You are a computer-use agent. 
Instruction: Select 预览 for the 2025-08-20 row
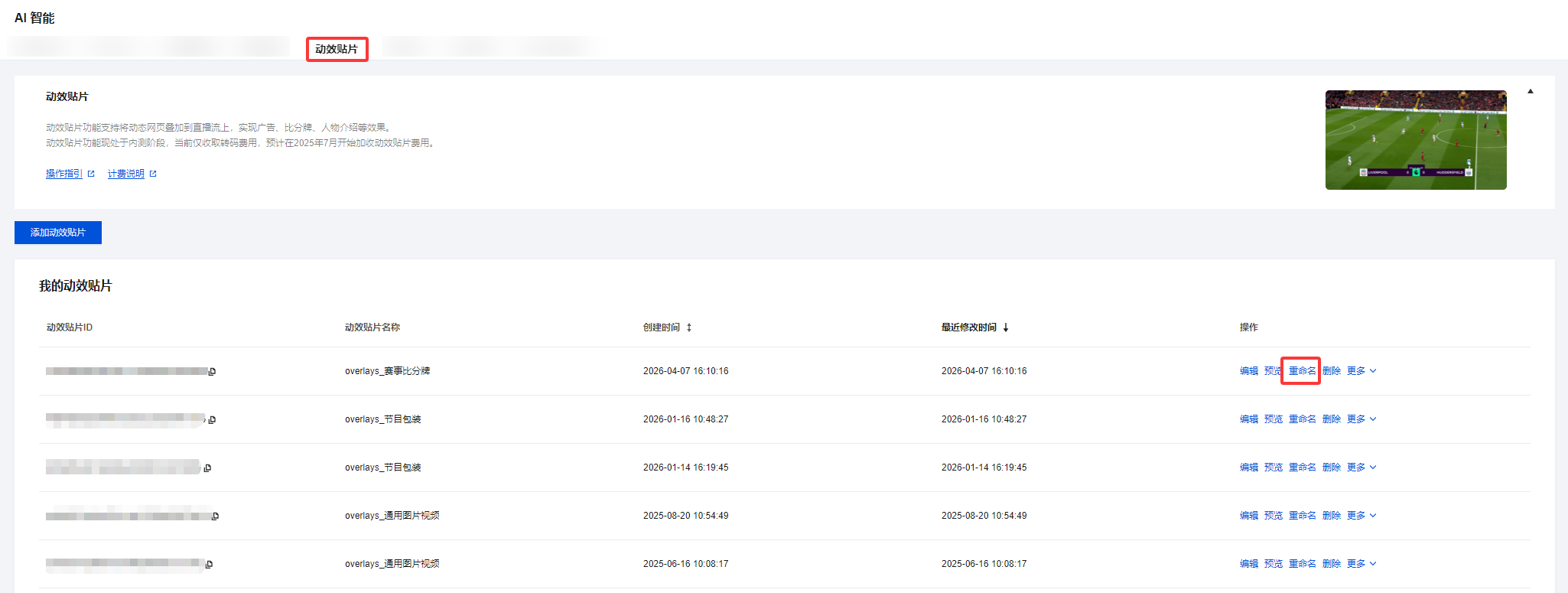click(x=1274, y=516)
